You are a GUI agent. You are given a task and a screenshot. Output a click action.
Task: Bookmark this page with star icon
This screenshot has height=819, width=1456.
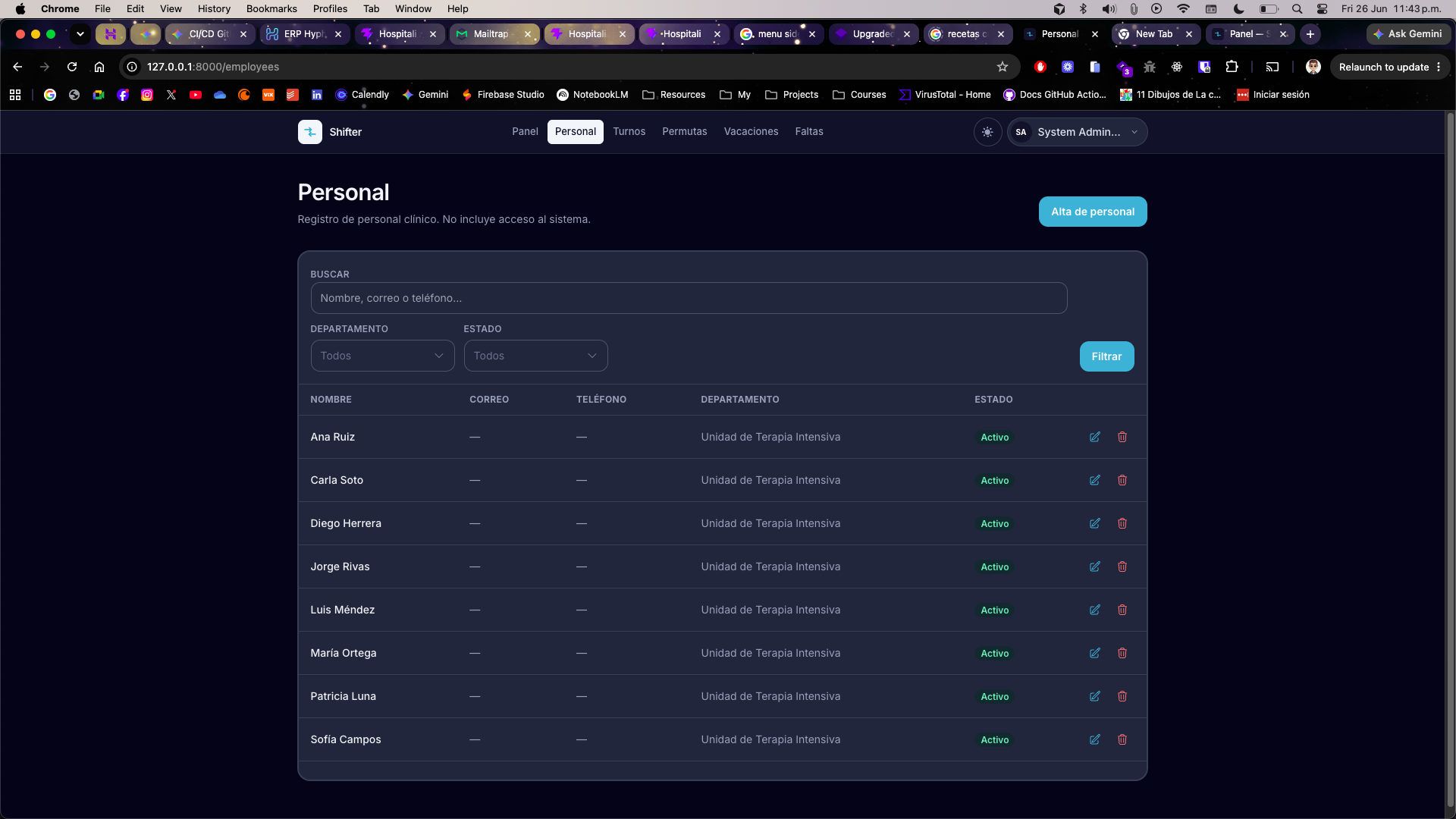(x=1003, y=67)
